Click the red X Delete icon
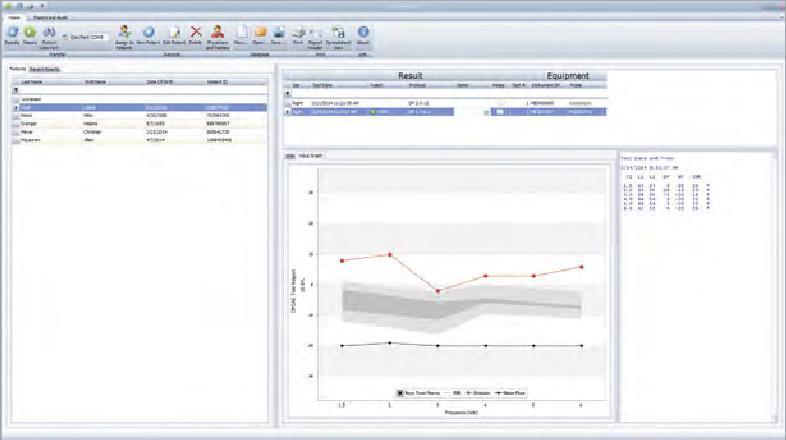The width and height of the screenshot is (786, 440). pos(196,35)
